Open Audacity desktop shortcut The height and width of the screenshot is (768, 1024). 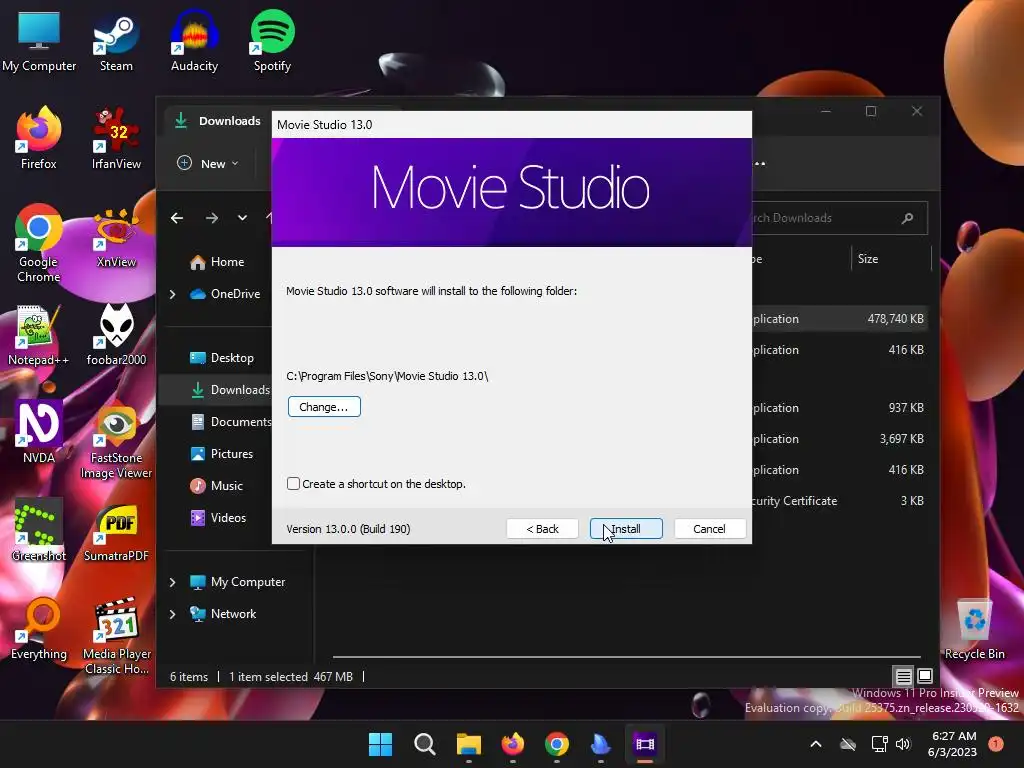pos(194,42)
